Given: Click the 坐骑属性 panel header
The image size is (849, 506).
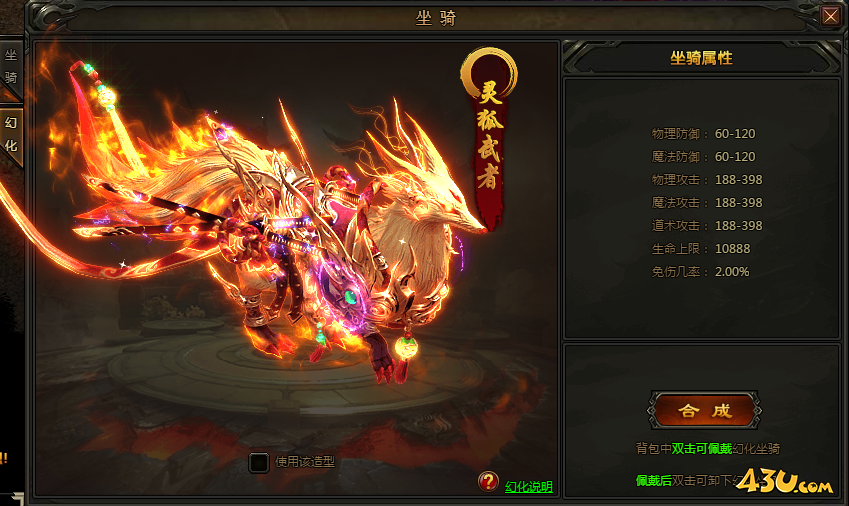Looking at the screenshot, I should click(x=701, y=58).
